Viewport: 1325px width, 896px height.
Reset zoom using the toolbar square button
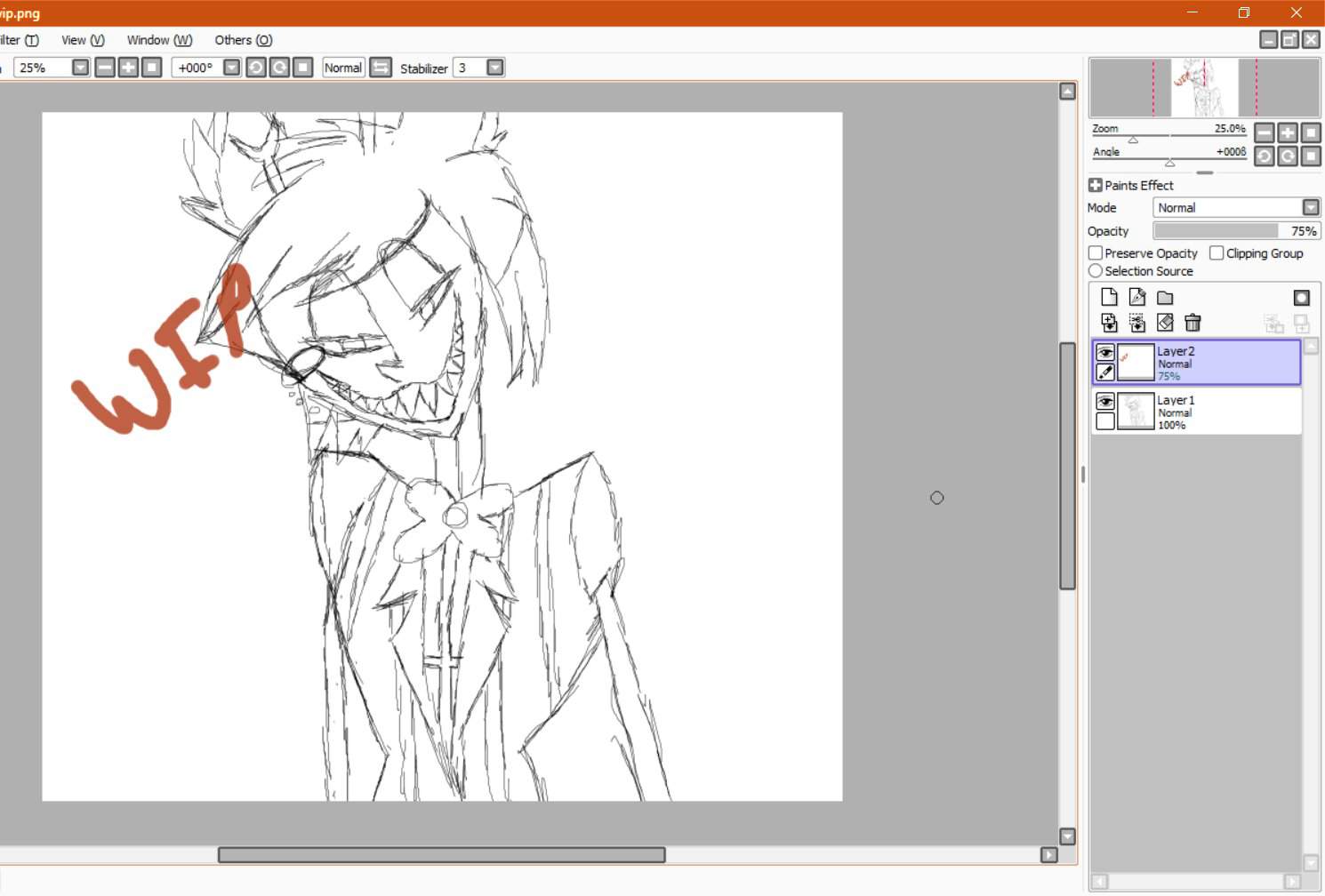(x=151, y=68)
